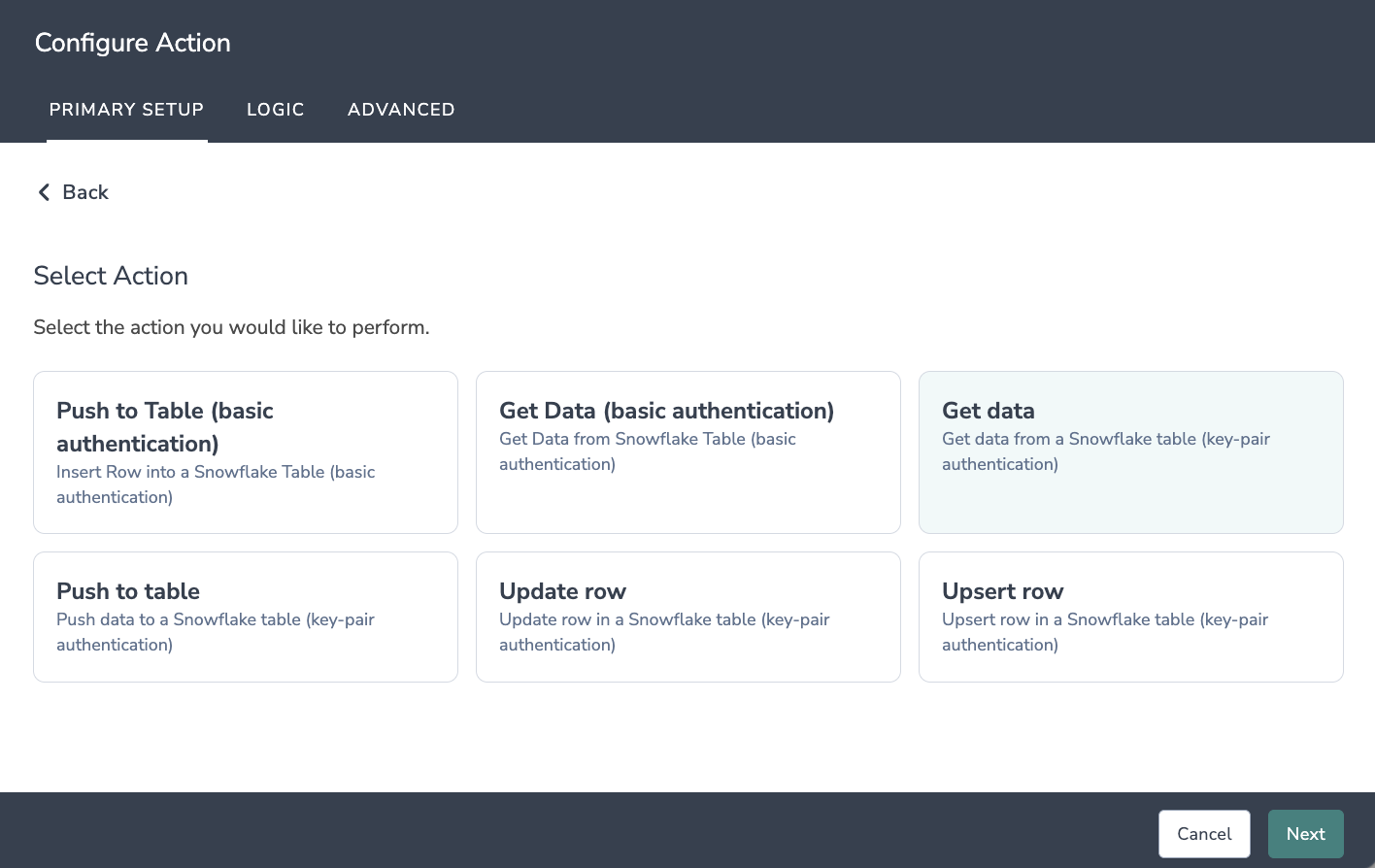Image resolution: width=1375 pixels, height=868 pixels.
Task: Select the PRIMARY SETUP tab
Action: pyautogui.click(x=126, y=110)
